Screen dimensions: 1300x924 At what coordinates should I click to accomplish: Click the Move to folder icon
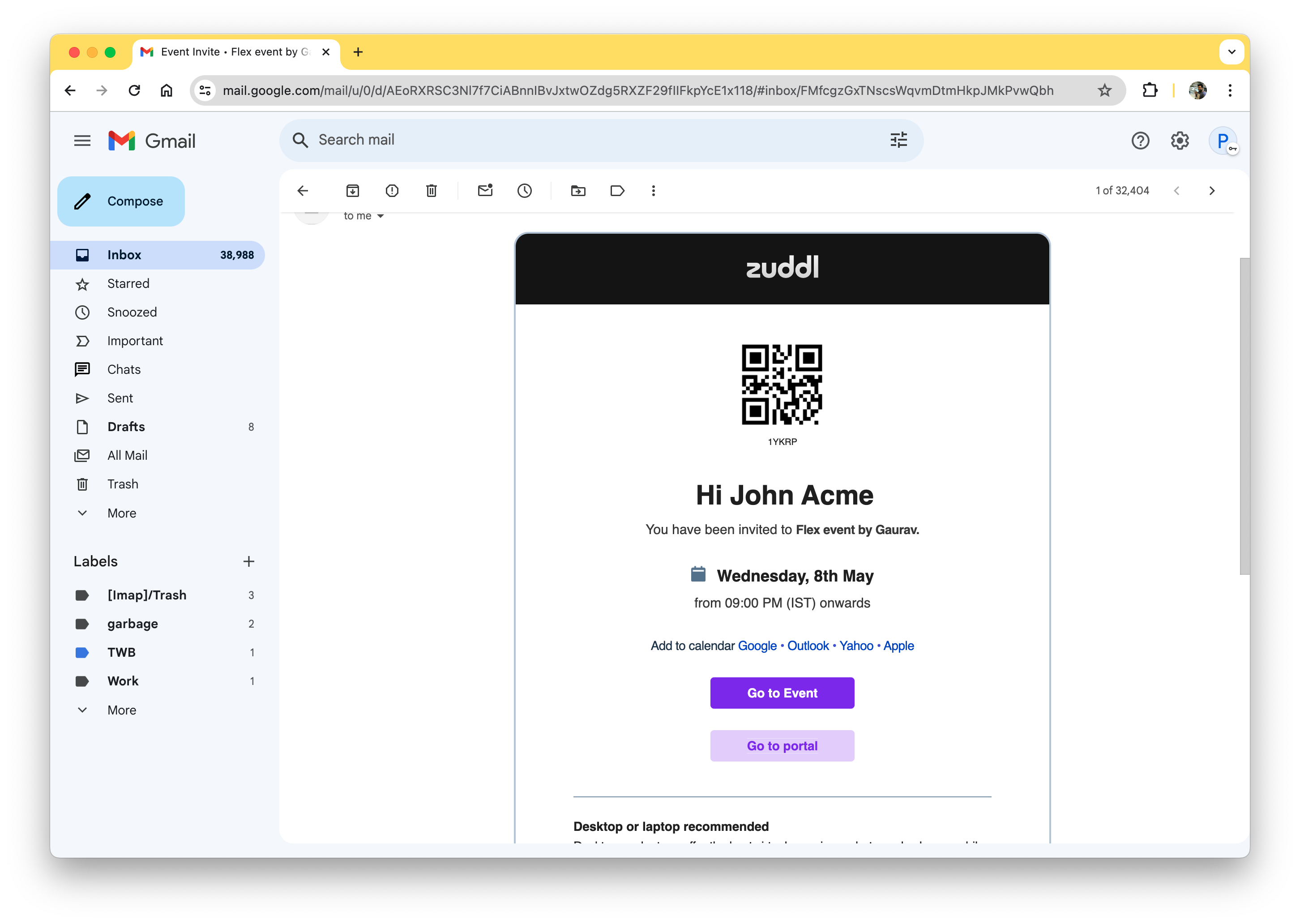[578, 191]
